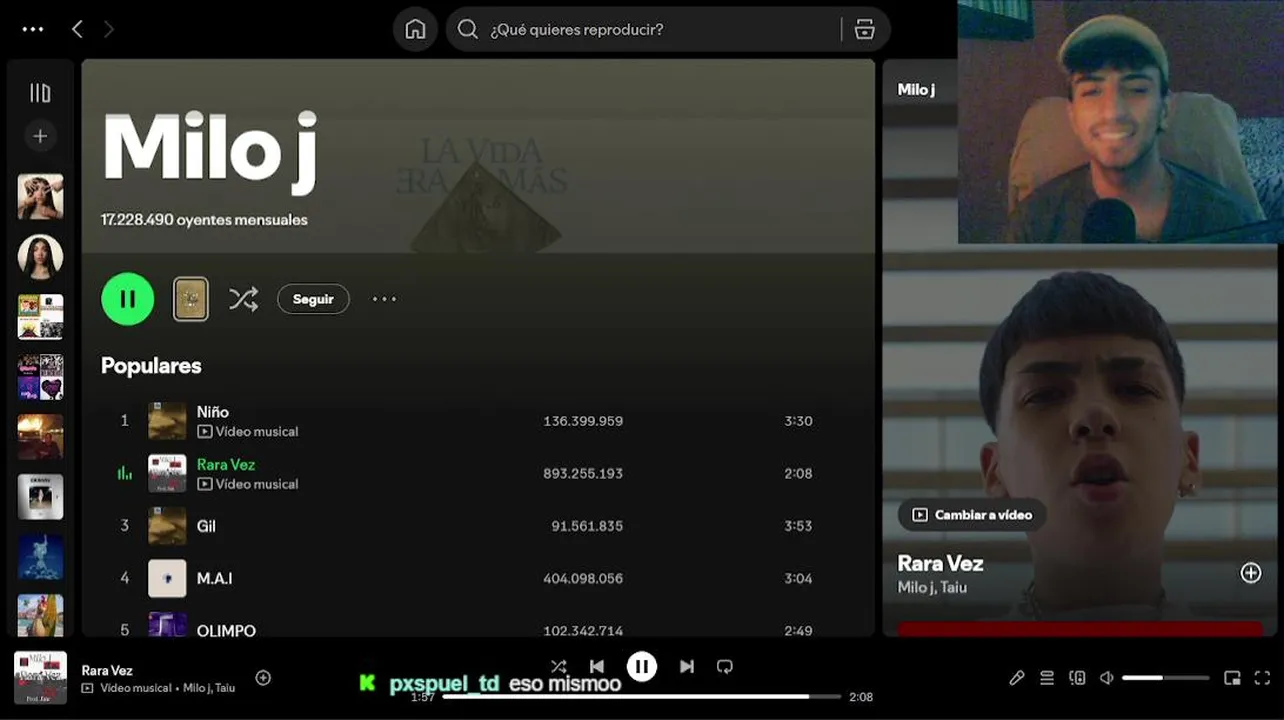Enable shuffle for Milo j artist page
The width and height of the screenshot is (1284, 720).
243,299
